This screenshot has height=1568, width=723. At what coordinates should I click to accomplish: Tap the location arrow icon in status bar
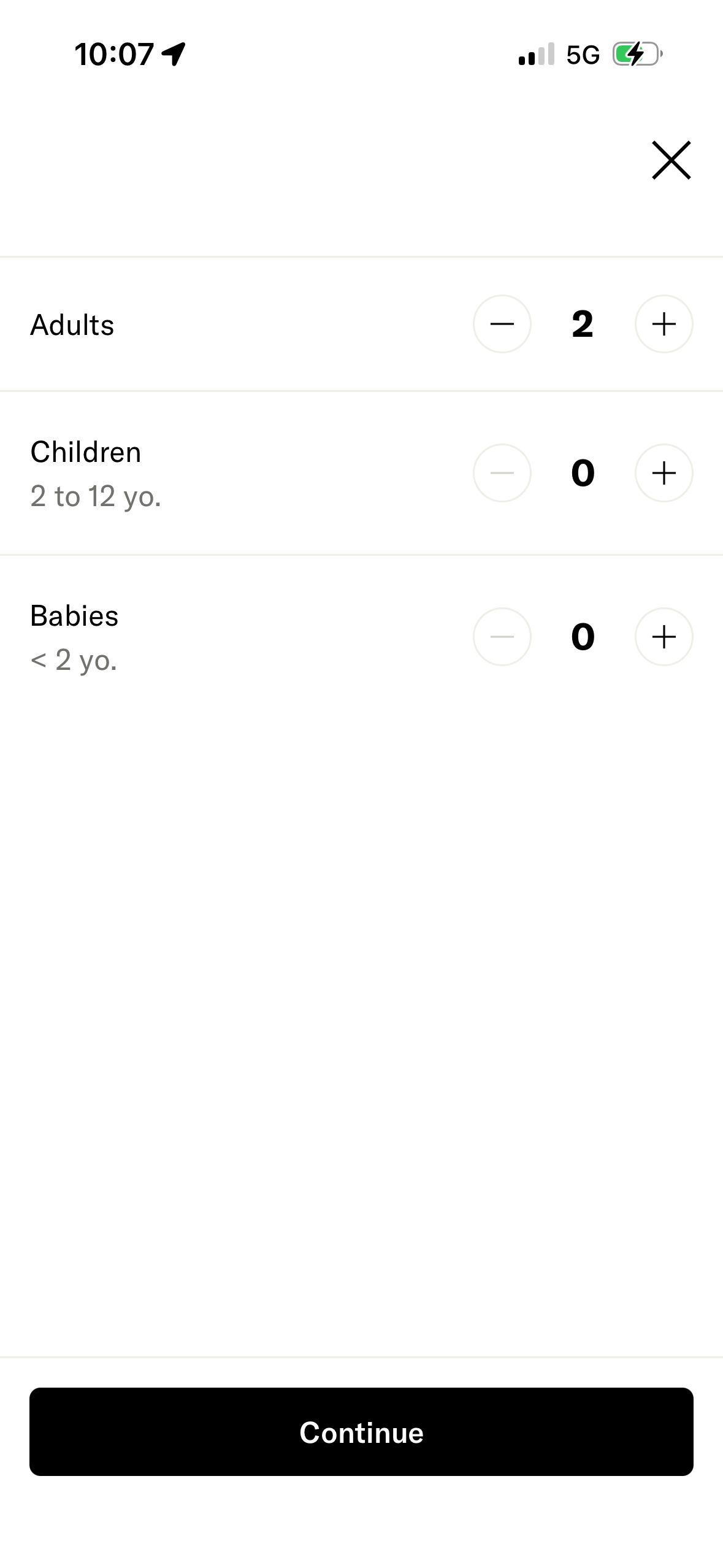174,54
